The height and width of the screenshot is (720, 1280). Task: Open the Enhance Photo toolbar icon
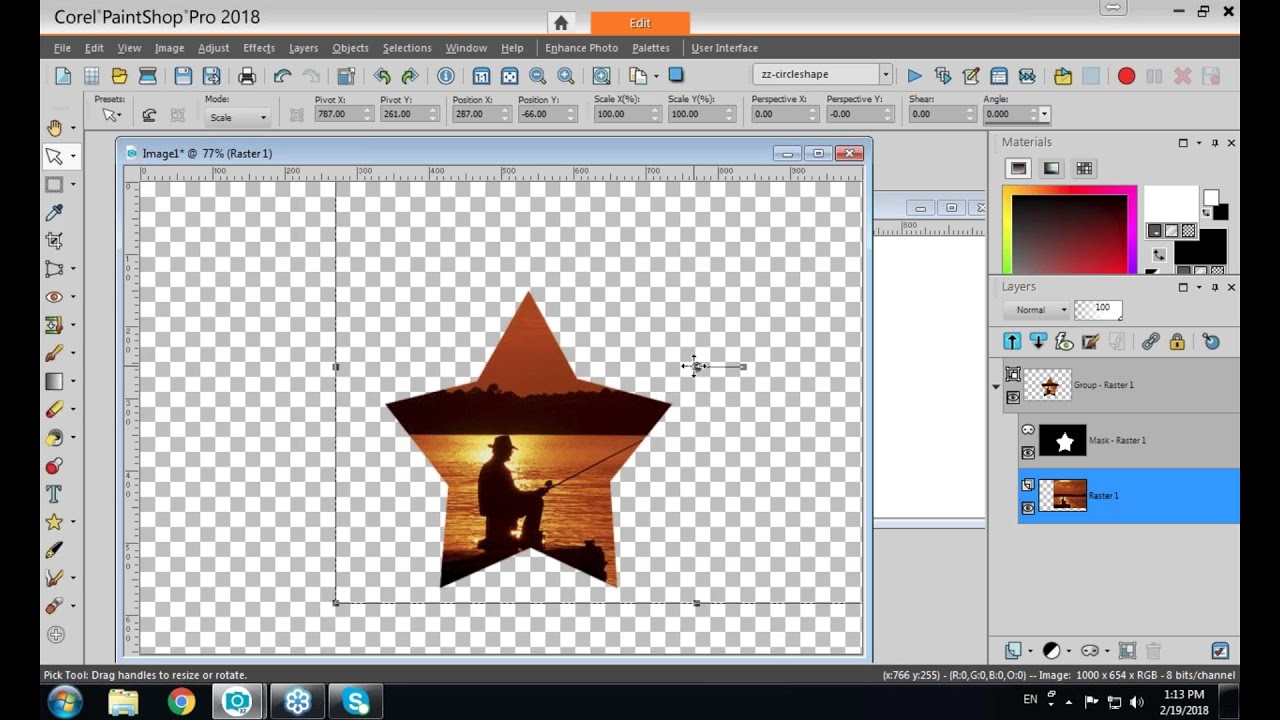(581, 47)
